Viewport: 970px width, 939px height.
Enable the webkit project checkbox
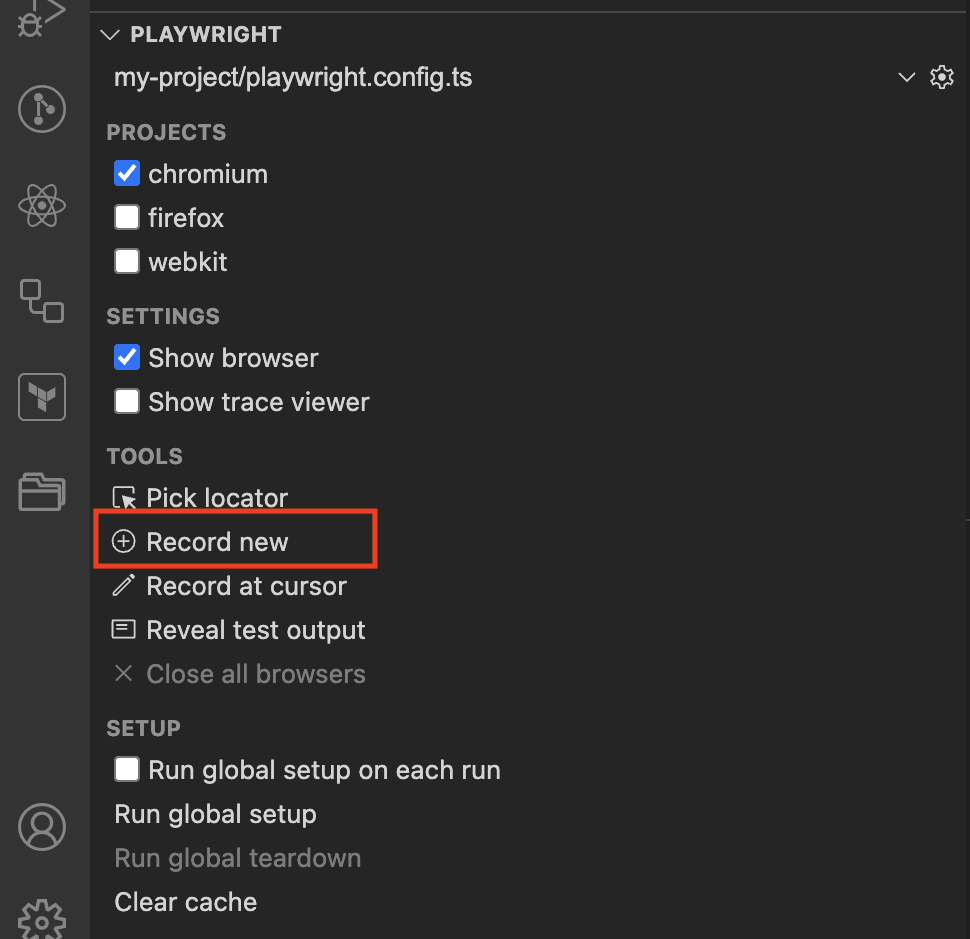click(127, 262)
